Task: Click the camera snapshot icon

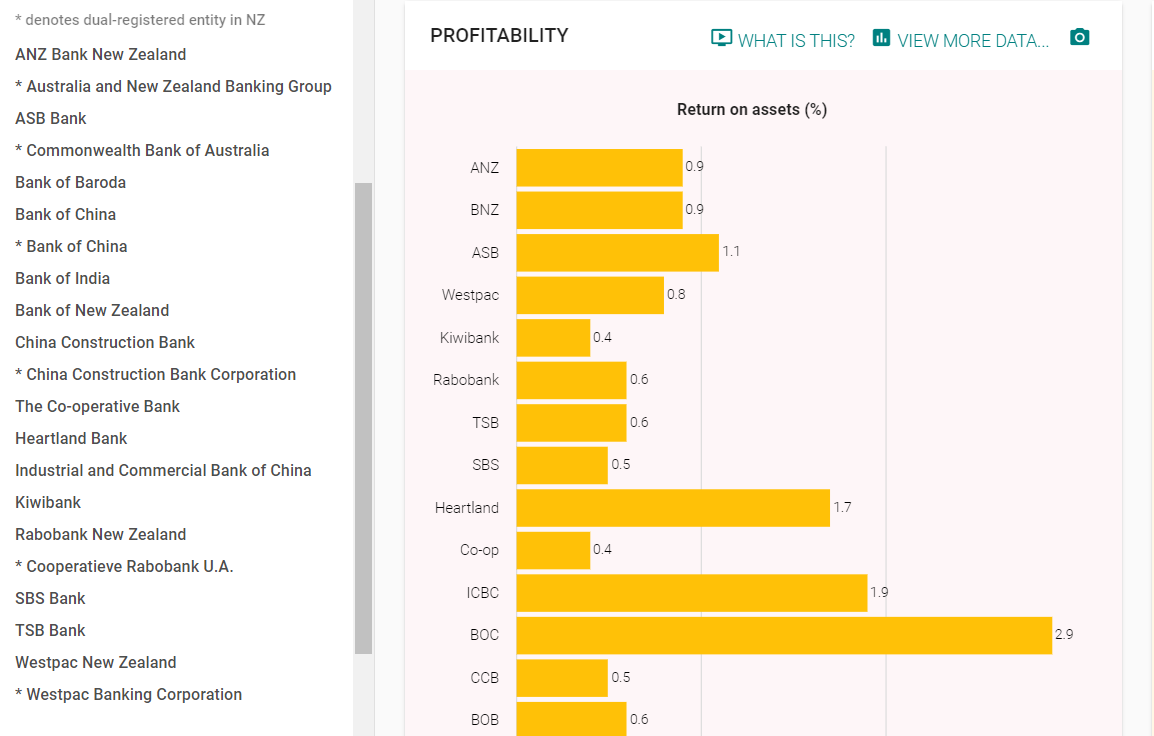Action: [x=1079, y=37]
